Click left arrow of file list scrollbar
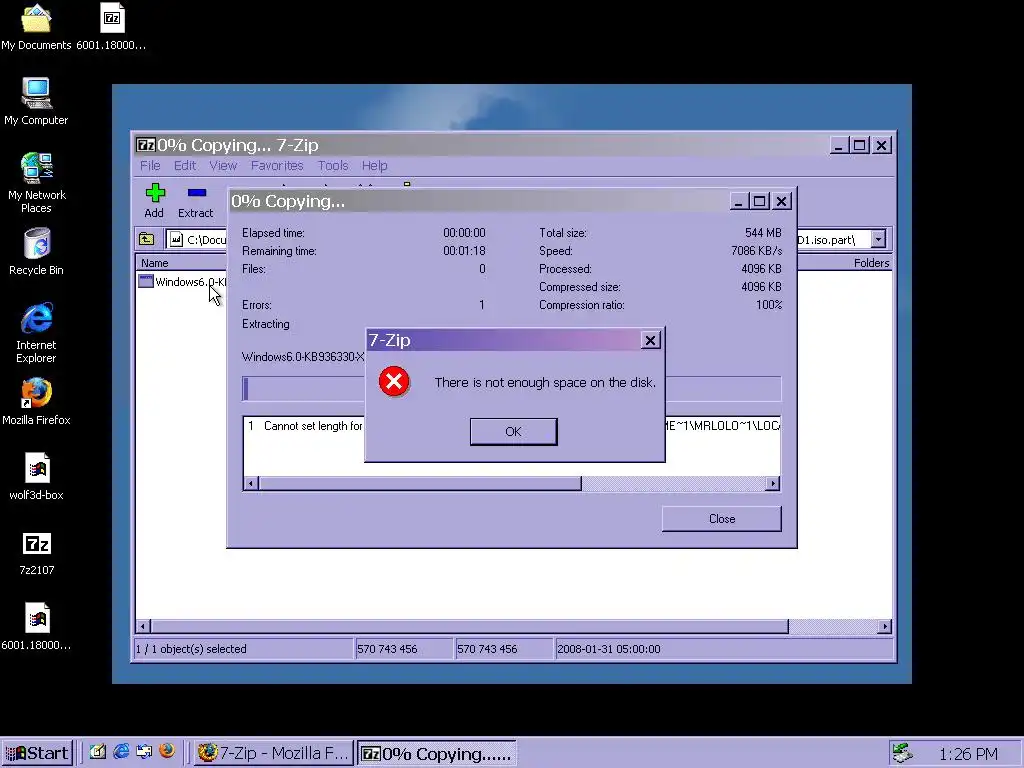Image resolution: width=1024 pixels, height=768 pixels. 143,626
